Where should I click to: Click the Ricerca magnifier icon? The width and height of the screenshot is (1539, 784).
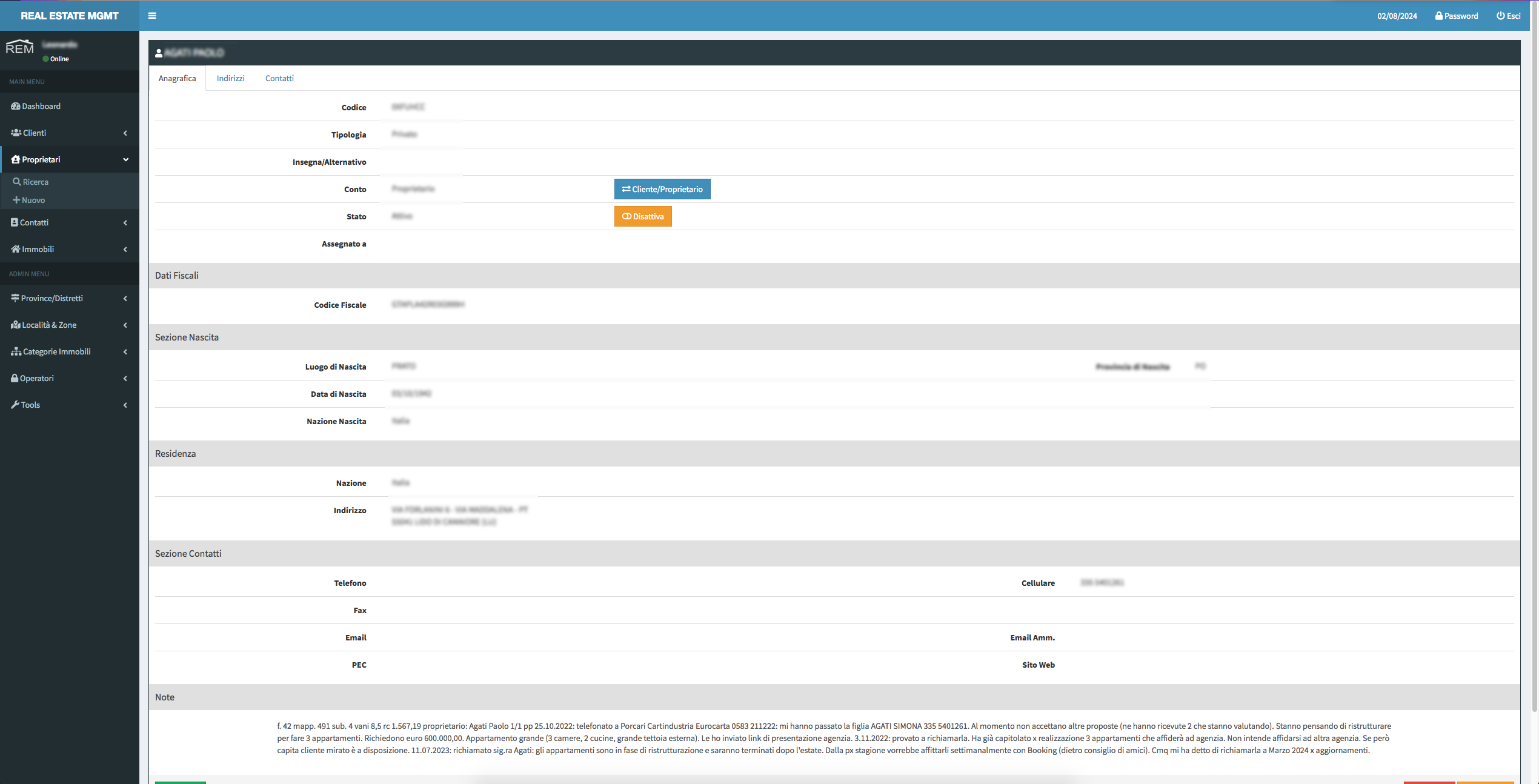pyautogui.click(x=17, y=182)
